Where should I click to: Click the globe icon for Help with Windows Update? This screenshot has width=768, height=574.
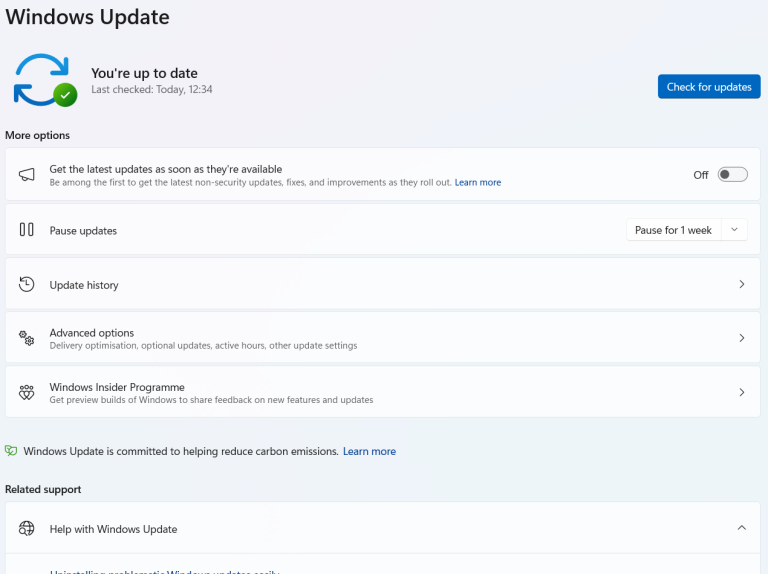click(27, 529)
